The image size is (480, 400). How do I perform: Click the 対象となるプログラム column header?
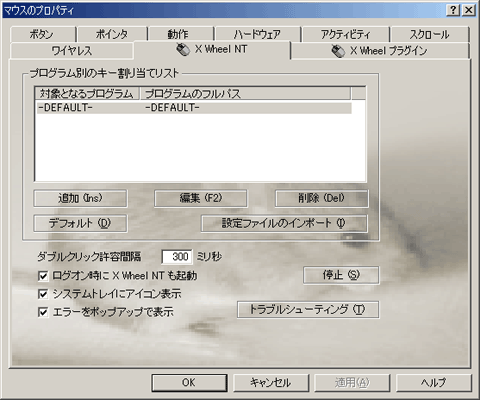tap(87, 94)
